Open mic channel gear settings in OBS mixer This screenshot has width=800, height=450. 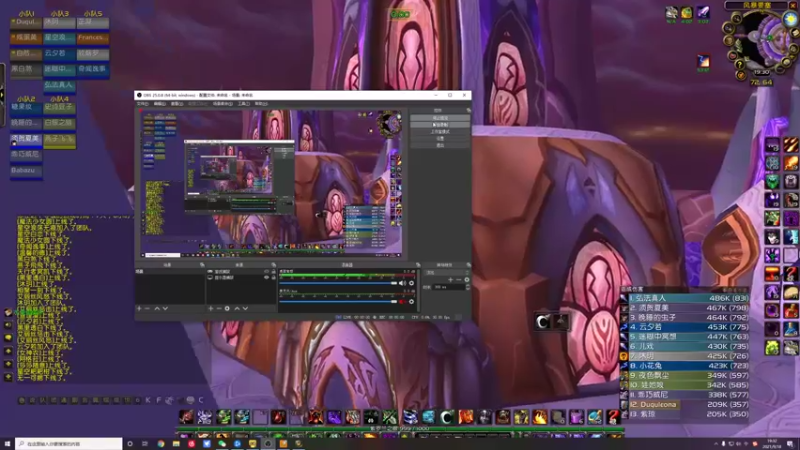pos(411,302)
